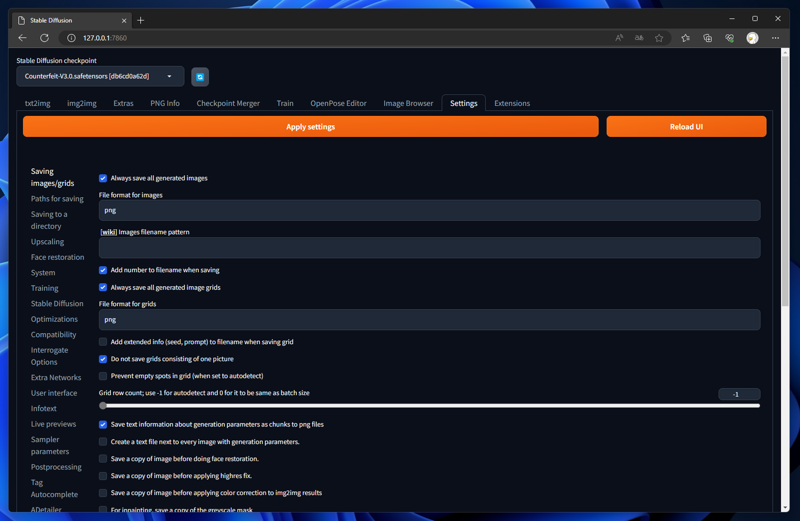Enable Save copy before applying highres fix
Screen dimensions: 800x521
click(x=103, y=476)
